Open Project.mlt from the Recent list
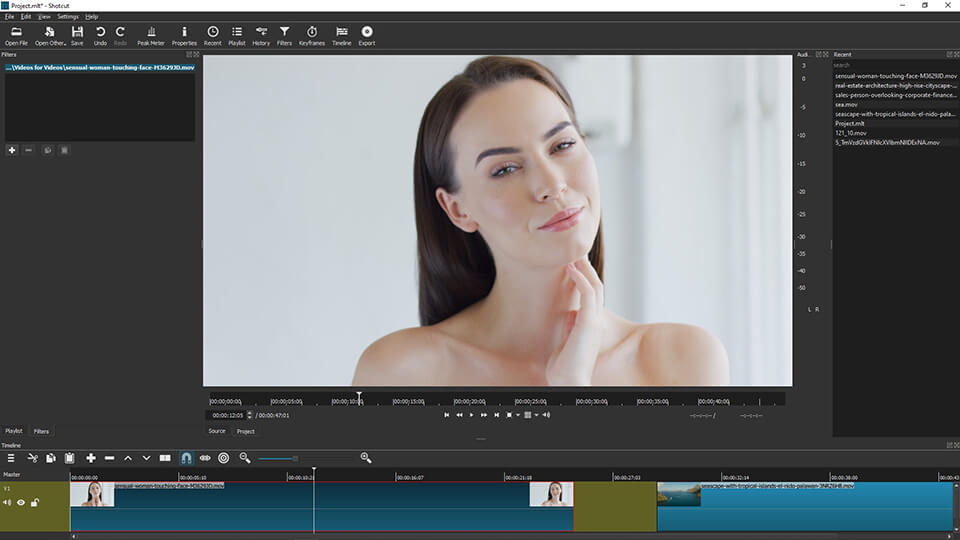Viewport: 960px width, 540px height. point(851,123)
